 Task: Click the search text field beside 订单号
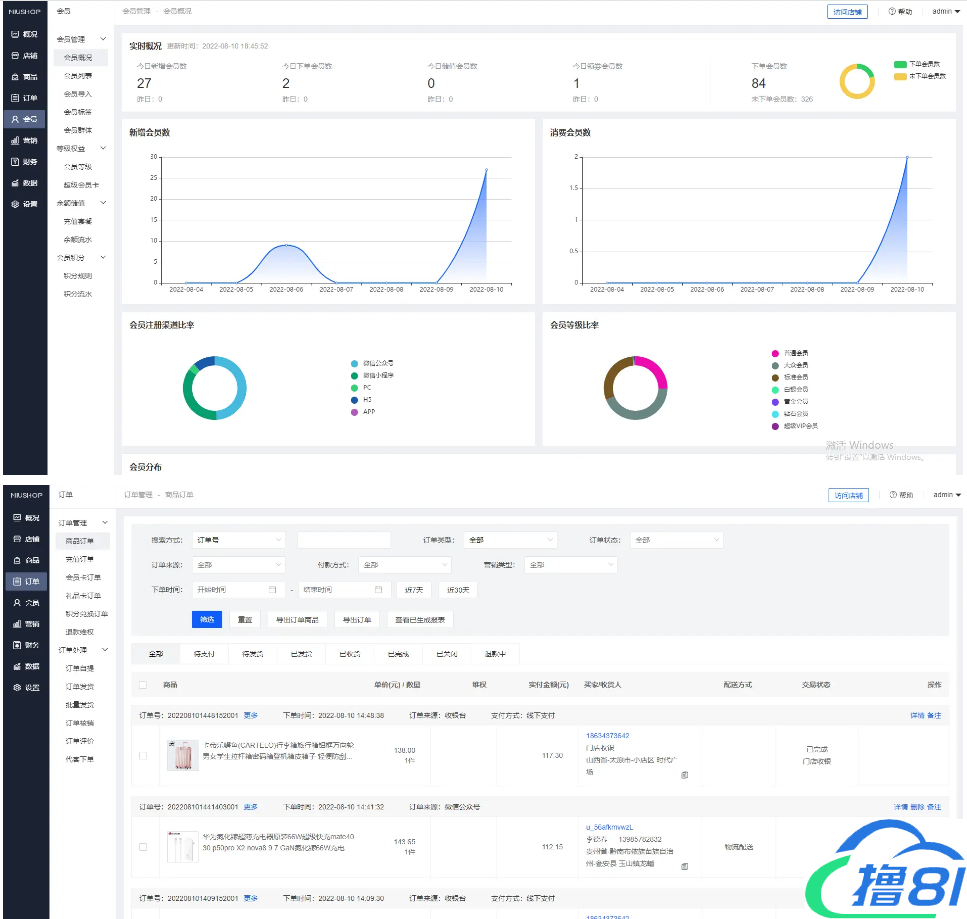pyautogui.click(x=343, y=540)
